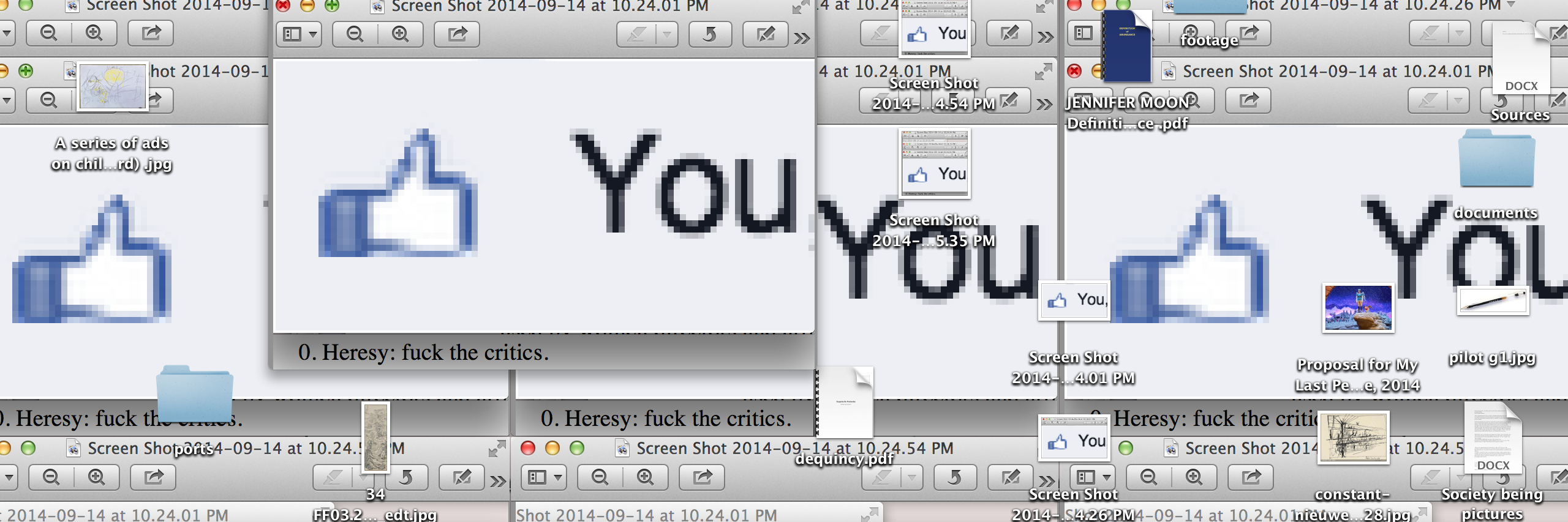Rotate image in the window under the sports label
Viewport: 1568px width, 522px height.
coord(406,477)
